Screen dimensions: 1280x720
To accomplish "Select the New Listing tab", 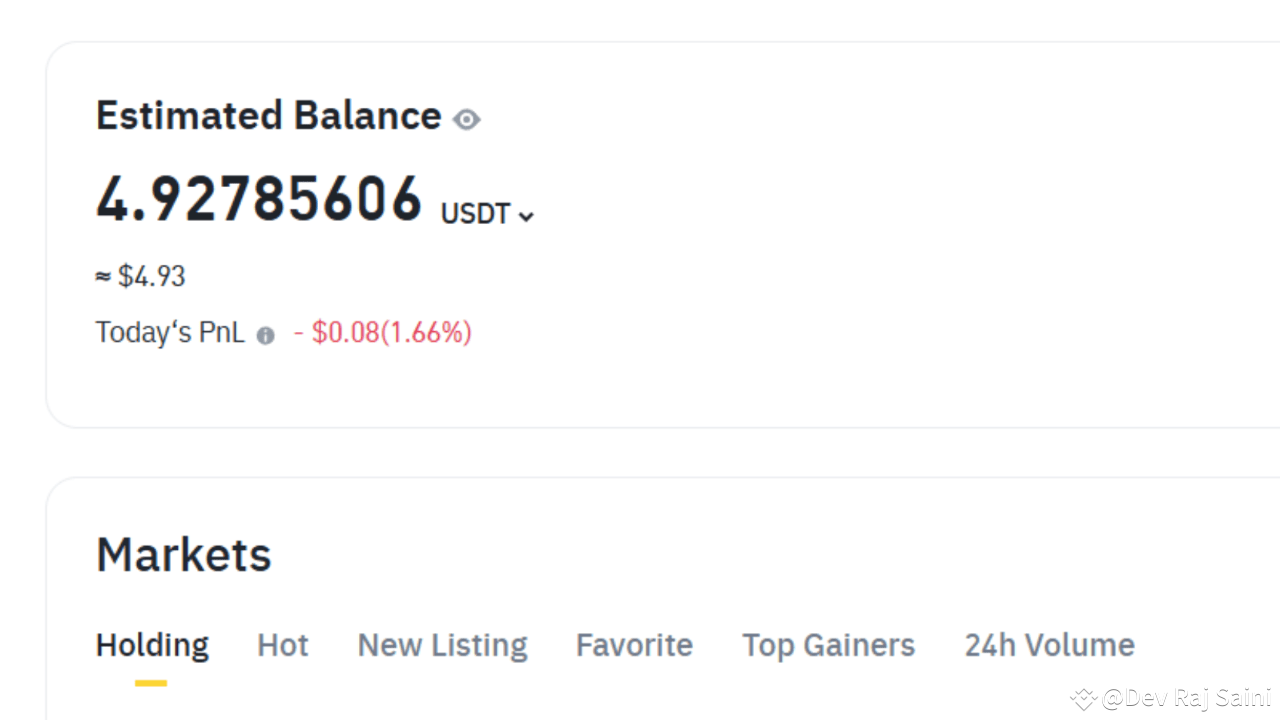I will pyautogui.click(x=442, y=645).
